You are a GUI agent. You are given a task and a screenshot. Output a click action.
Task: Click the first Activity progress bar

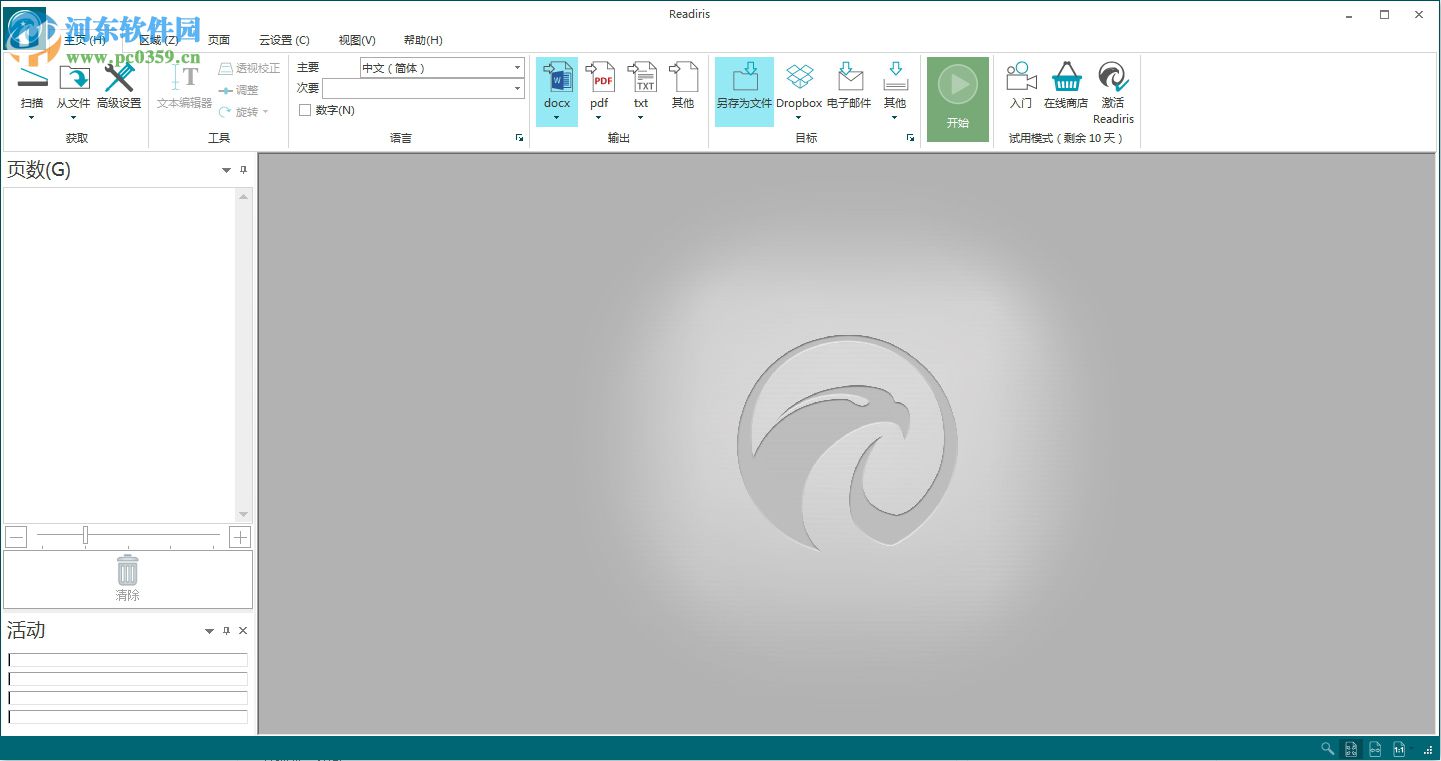(128, 660)
